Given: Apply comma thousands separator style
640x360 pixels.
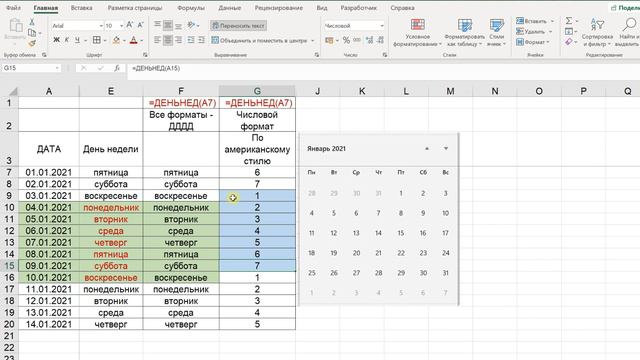Looking at the screenshot, I should coord(357,40).
